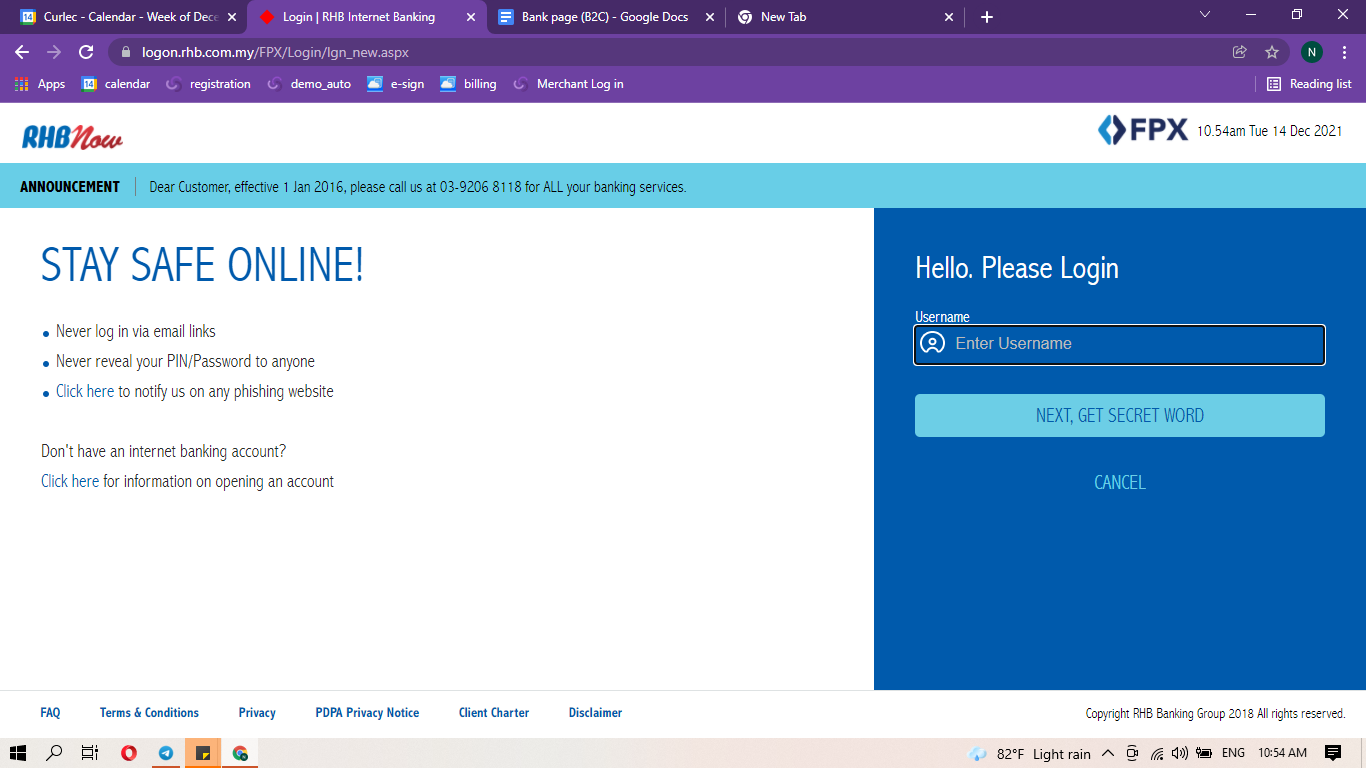Open the demo_auto bookmark

(309, 84)
